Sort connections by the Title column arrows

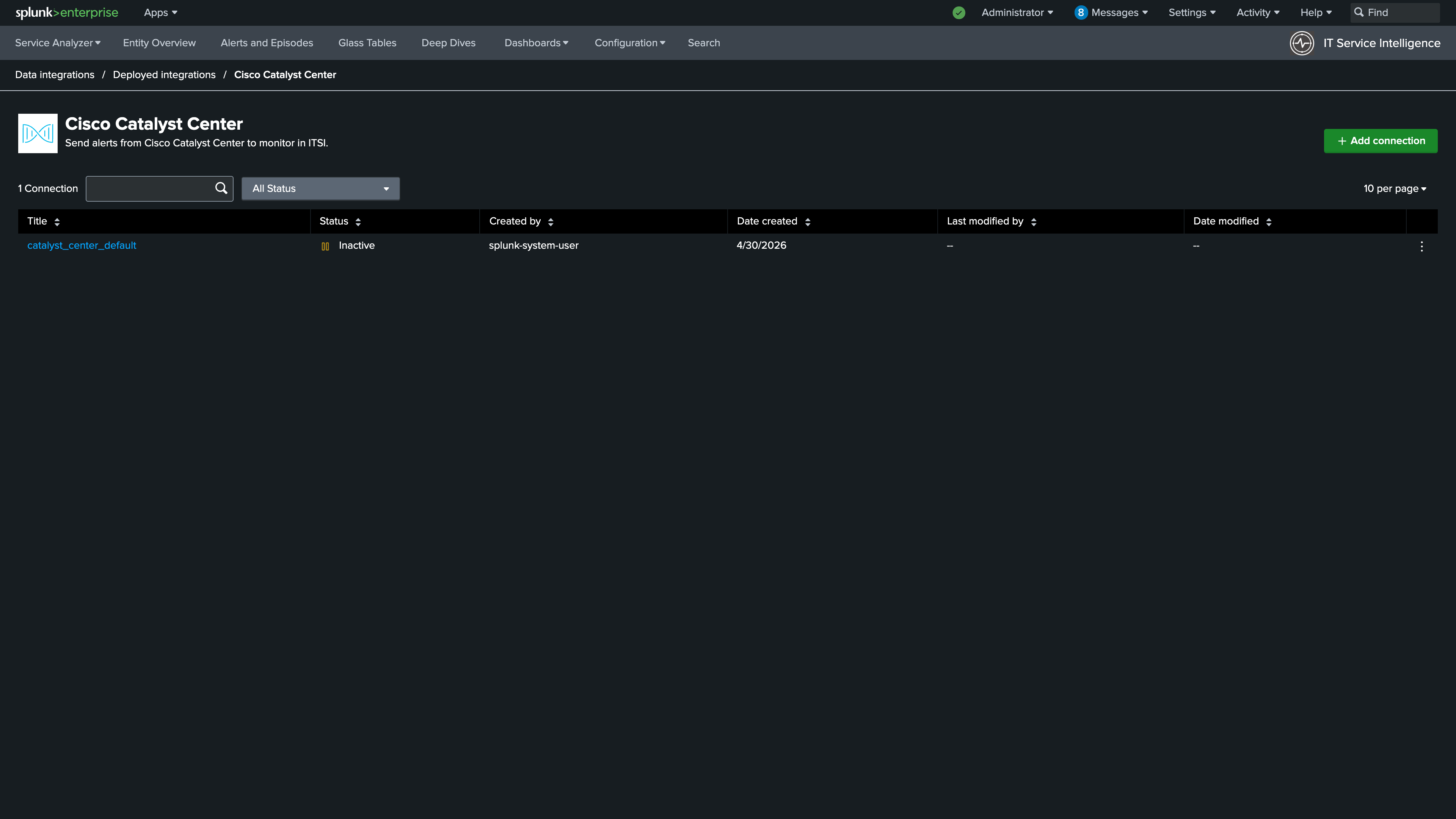point(57,221)
